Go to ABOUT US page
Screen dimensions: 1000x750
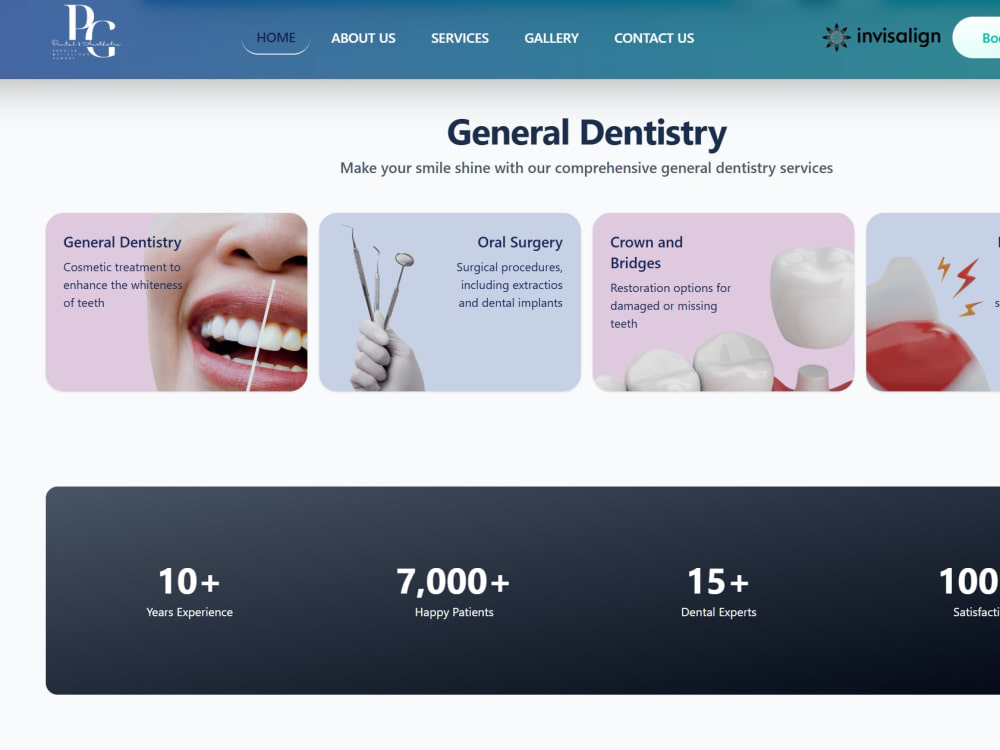coord(363,38)
